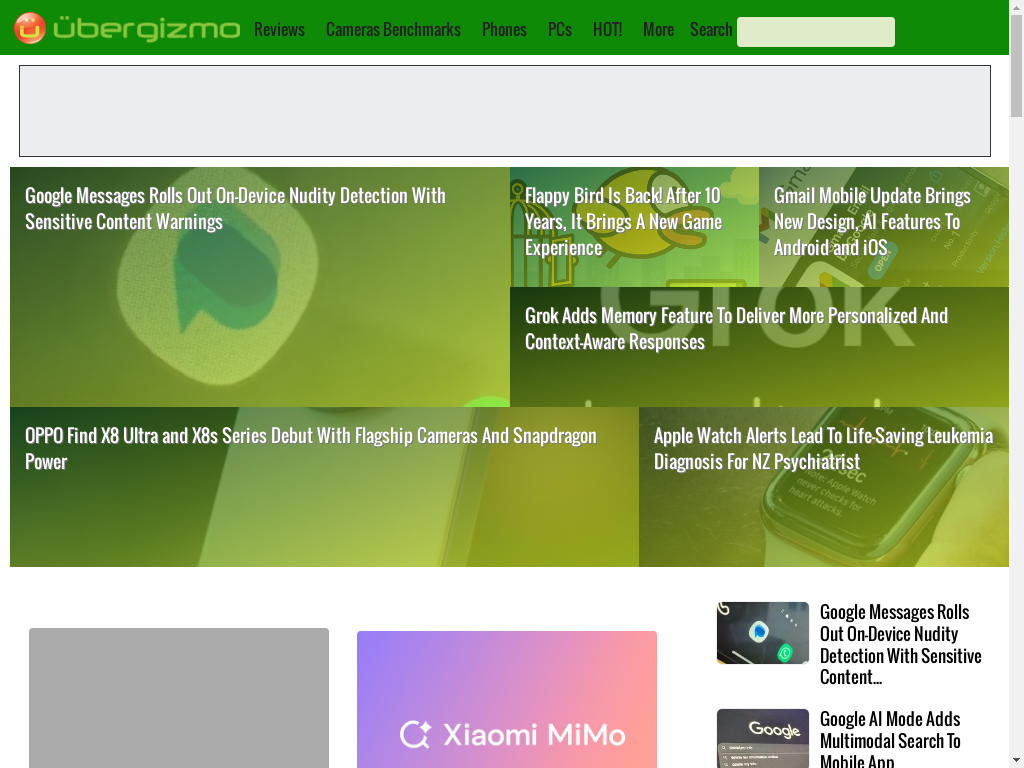Click the Xiaomi MiMo article card image
This screenshot has width=1024, height=768.
[507, 699]
